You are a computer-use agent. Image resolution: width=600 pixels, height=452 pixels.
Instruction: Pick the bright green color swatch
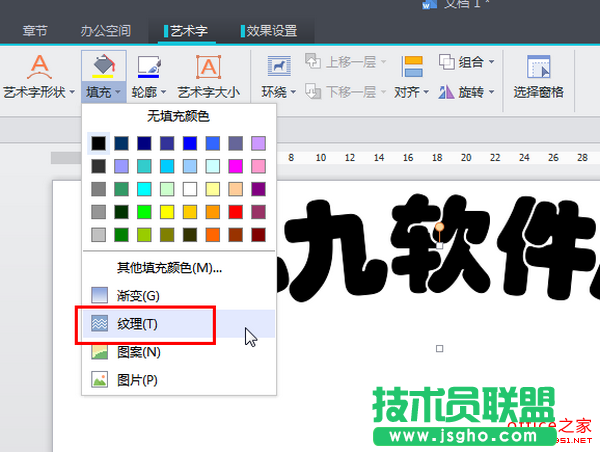pyautogui.click(x=144, y=212)
